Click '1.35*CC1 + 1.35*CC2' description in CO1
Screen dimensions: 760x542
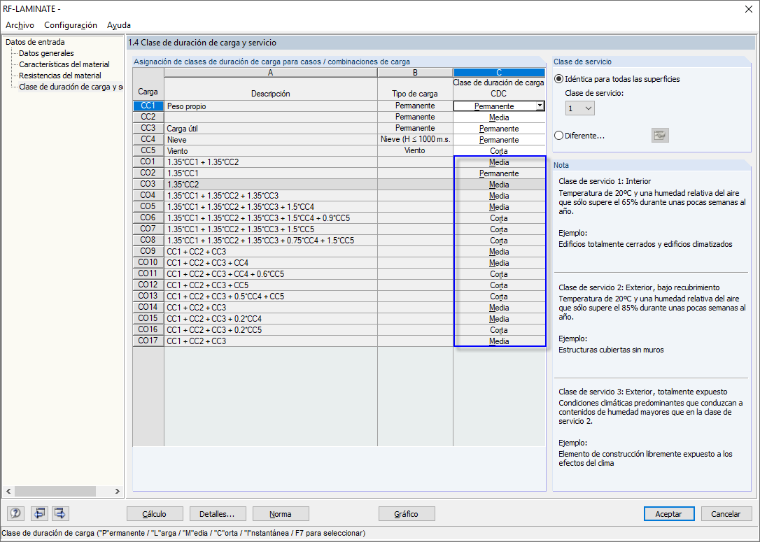click(x=270, y=162)
